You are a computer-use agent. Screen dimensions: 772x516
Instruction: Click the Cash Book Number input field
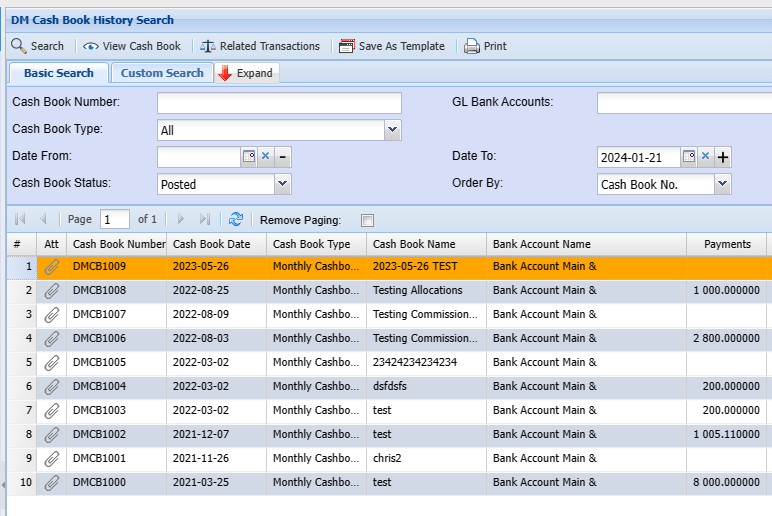(x=279, y=103)
